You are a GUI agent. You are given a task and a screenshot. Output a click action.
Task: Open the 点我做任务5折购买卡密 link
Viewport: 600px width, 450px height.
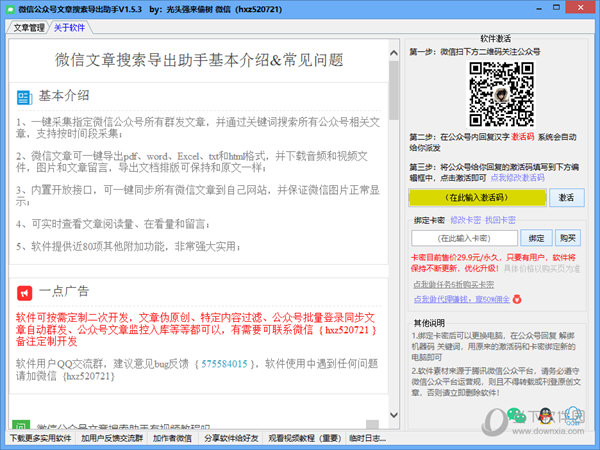tap(453, 284)
